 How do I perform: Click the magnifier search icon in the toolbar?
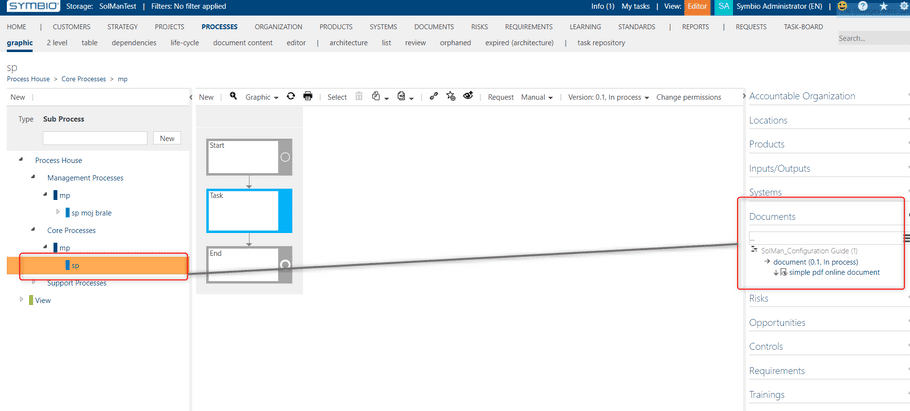[x=233, y=96]
